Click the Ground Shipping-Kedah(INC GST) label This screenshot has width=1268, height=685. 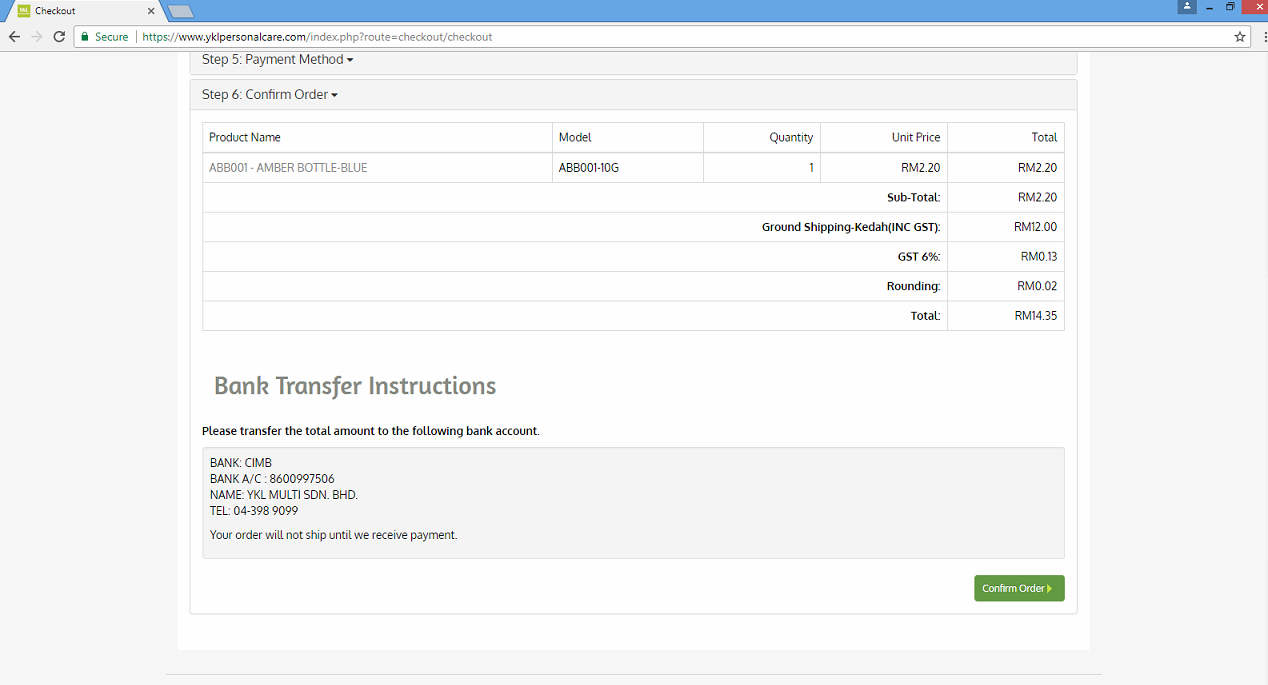coord(851,227)
